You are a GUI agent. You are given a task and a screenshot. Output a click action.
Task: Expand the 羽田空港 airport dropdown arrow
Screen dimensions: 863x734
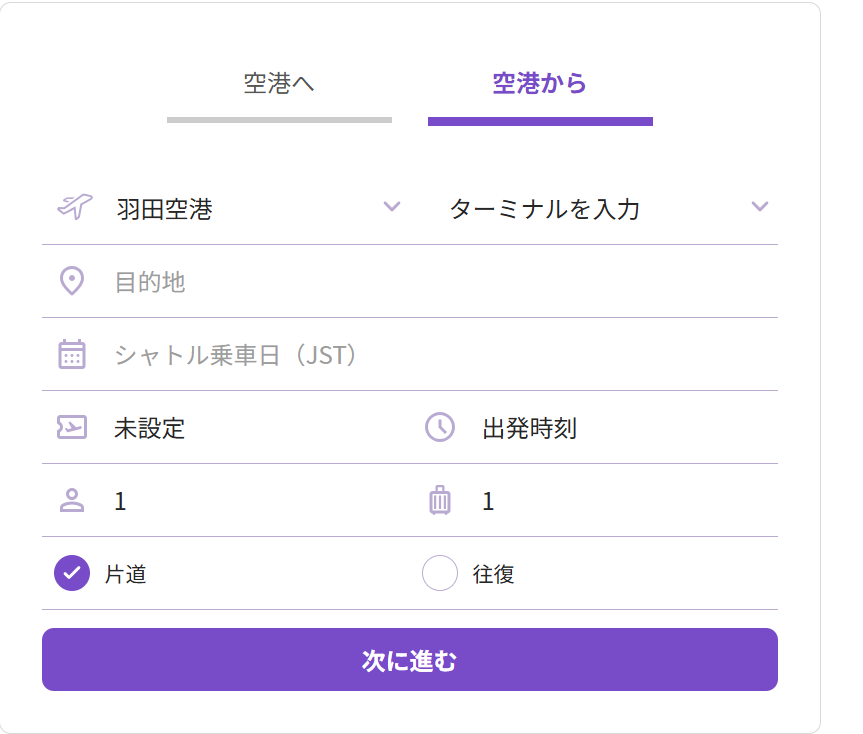tap(392, 207)
